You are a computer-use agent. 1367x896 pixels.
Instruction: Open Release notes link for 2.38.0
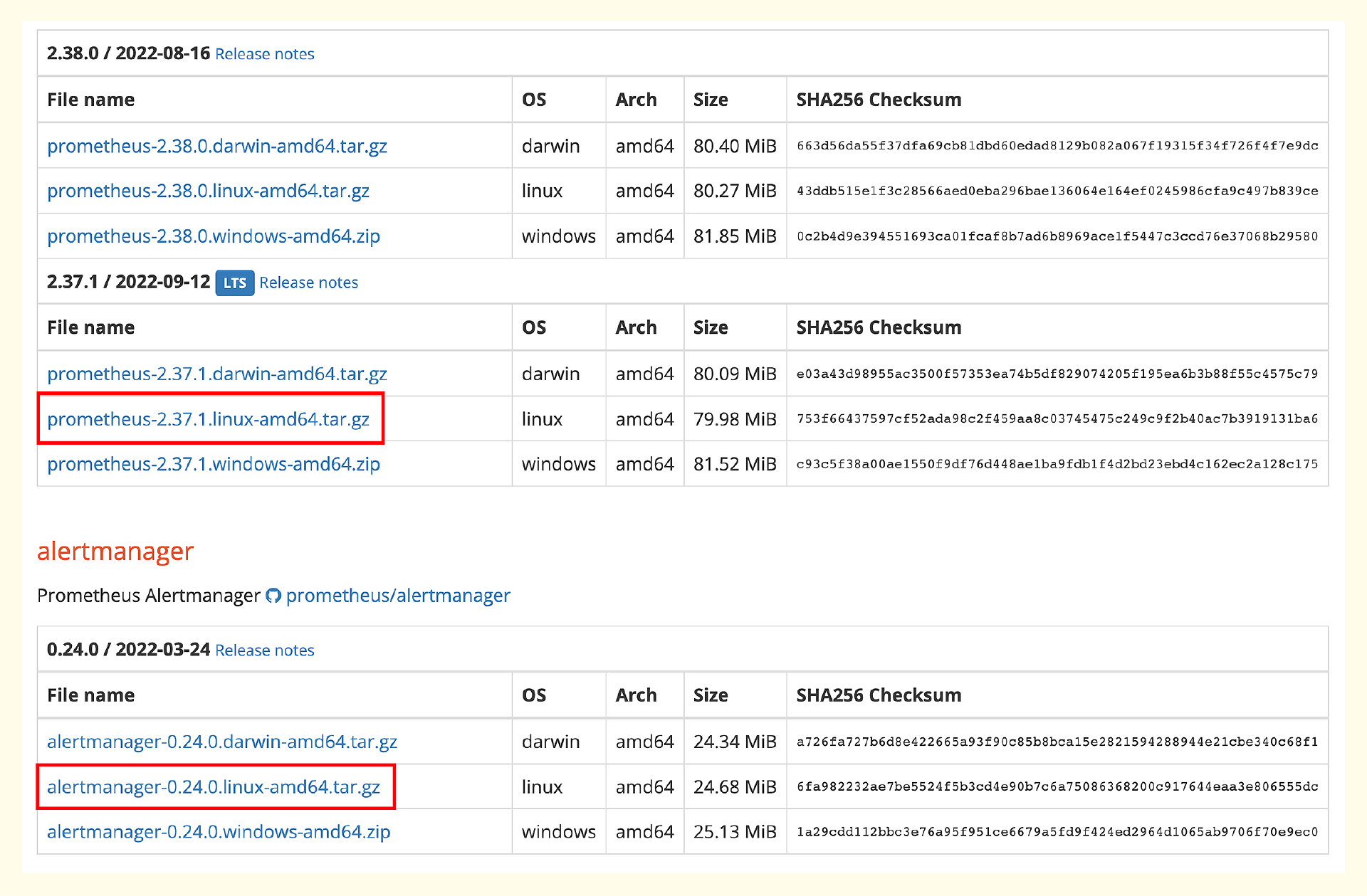pos(264,54)
